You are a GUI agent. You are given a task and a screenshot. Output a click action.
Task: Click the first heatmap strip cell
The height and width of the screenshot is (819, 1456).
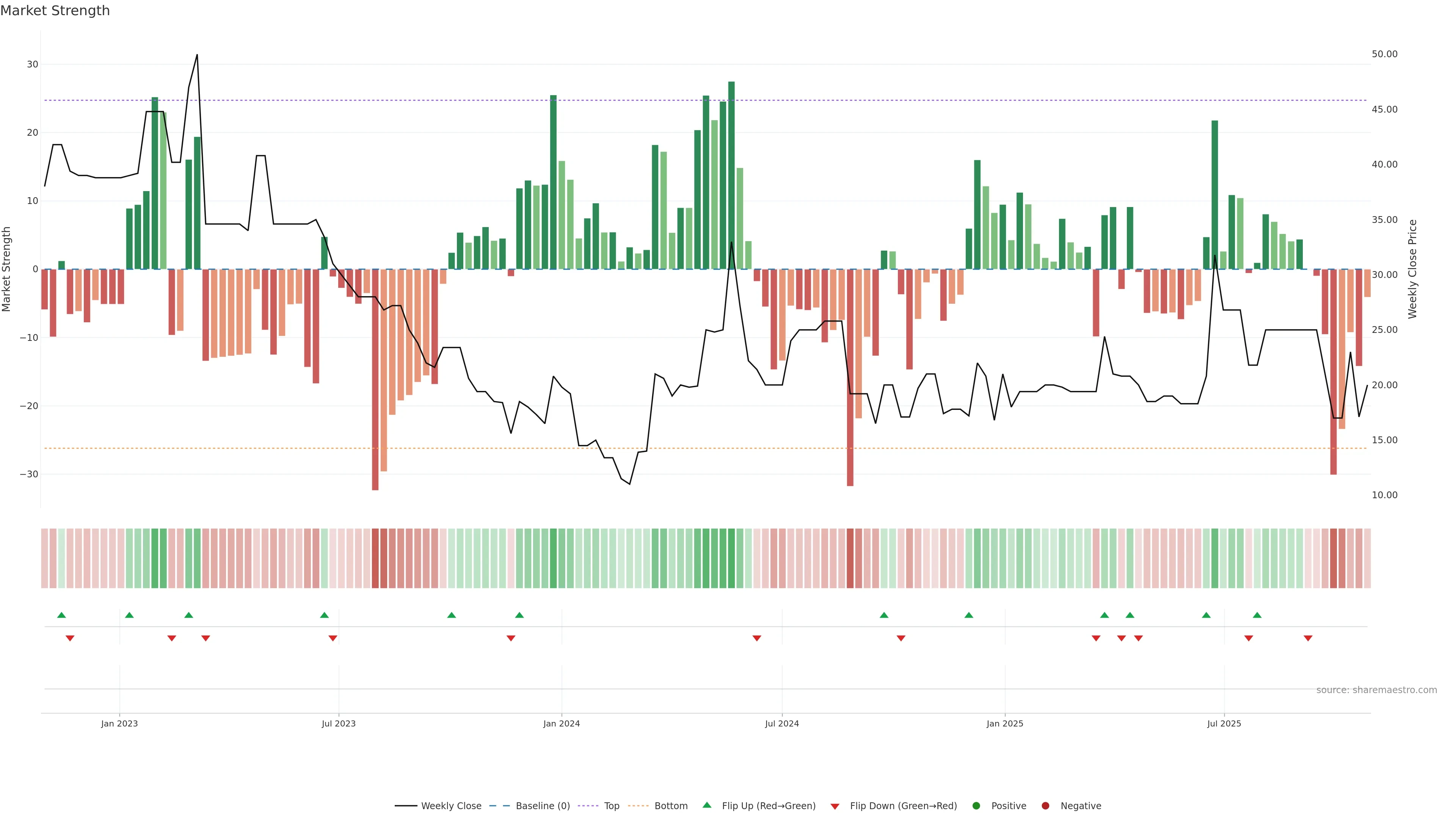coord(45,559)
